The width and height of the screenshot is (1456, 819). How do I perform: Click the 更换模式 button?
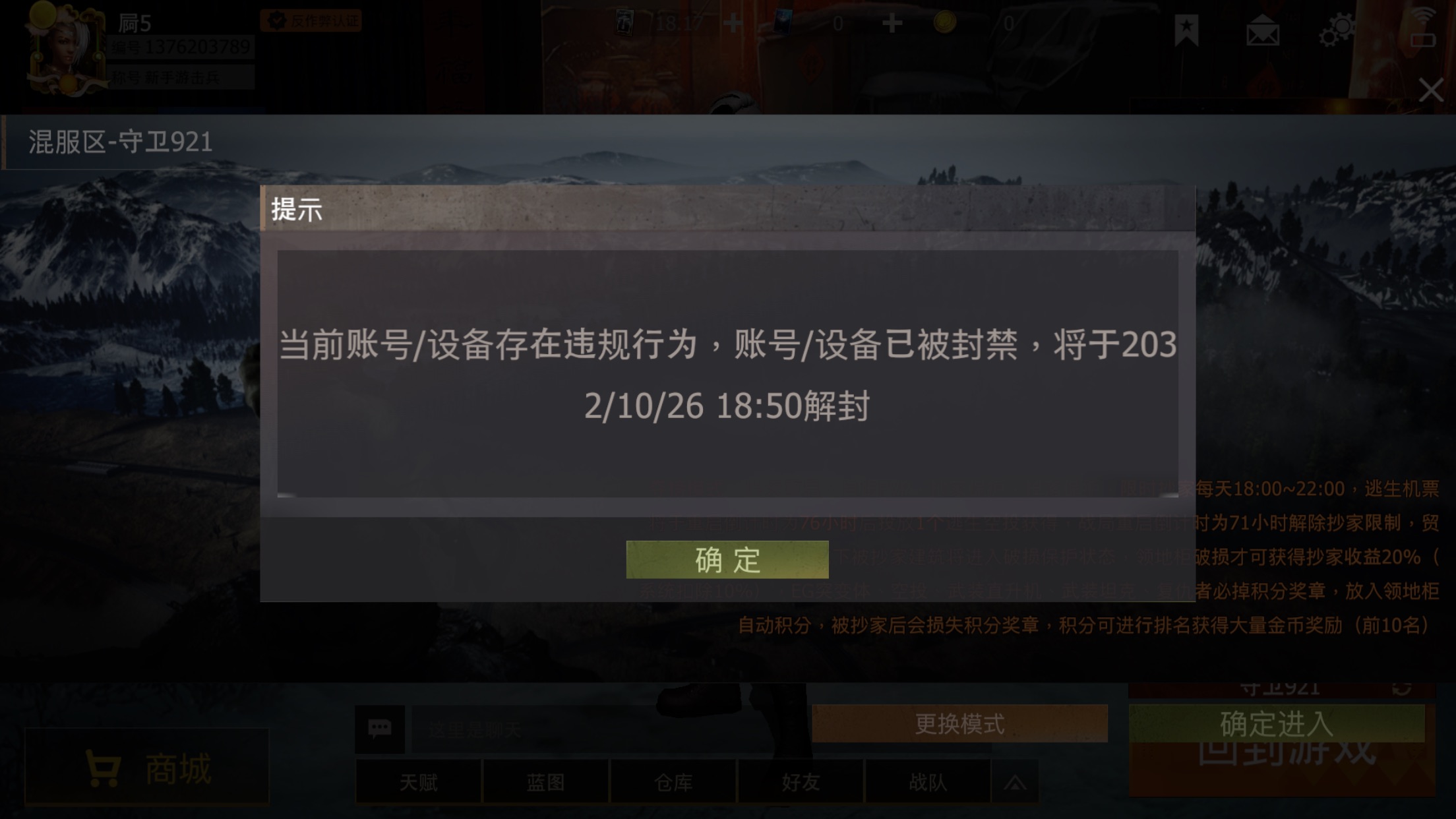[x=959, y=723]
